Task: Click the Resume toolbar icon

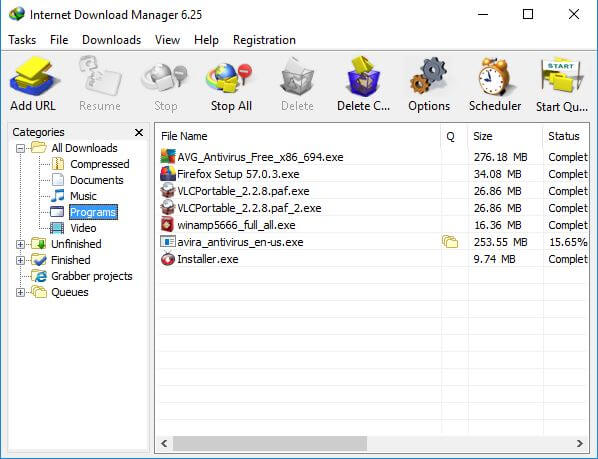Action: (100, 75)
